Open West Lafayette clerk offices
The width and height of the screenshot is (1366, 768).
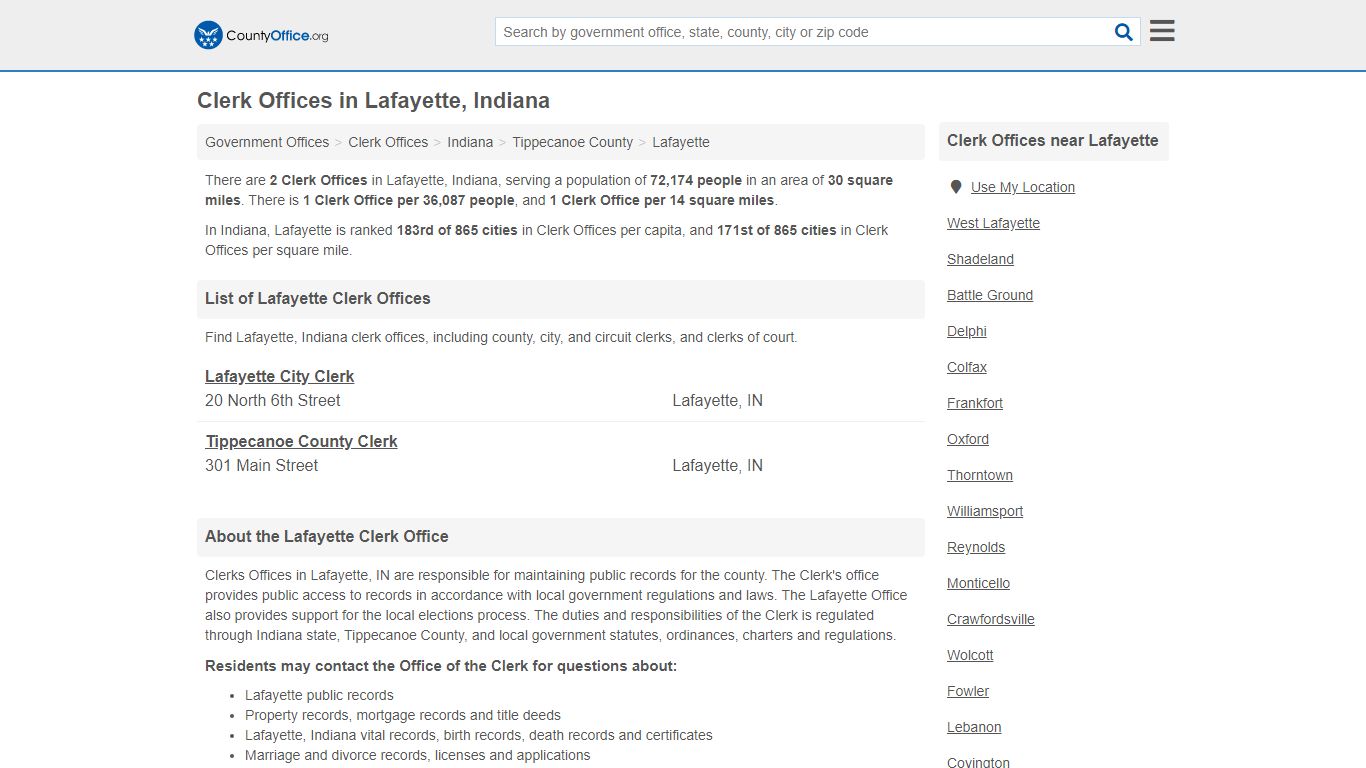(993, 223)
